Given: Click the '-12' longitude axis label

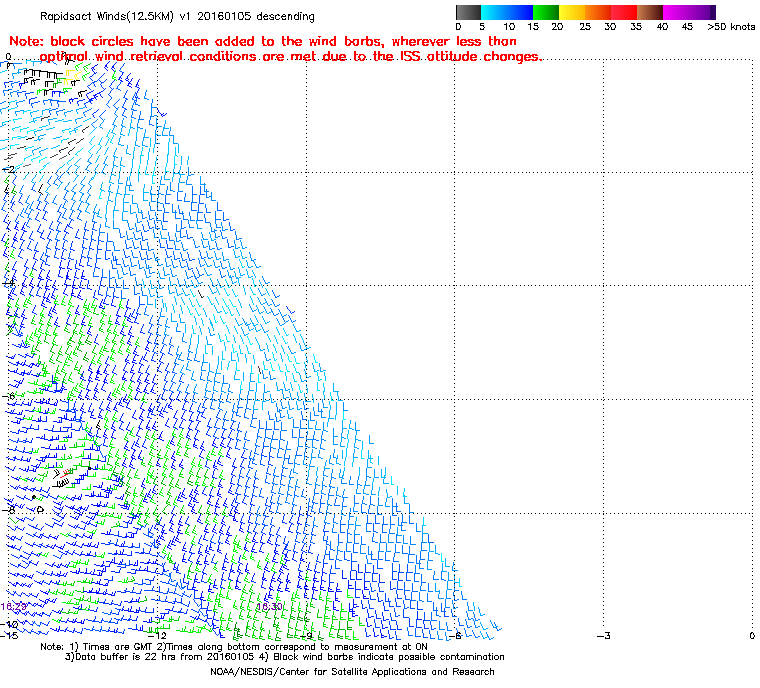Looking at the screenshot, I should (x=158, y=635).
